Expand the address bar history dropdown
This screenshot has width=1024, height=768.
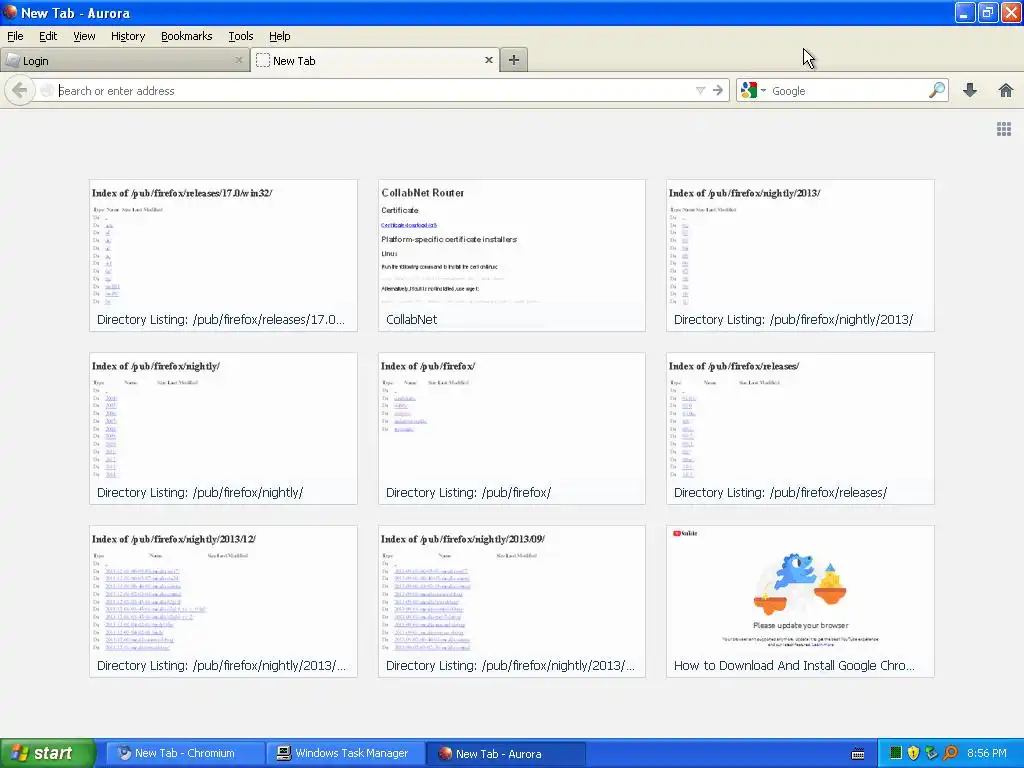(x=700, y=90)
